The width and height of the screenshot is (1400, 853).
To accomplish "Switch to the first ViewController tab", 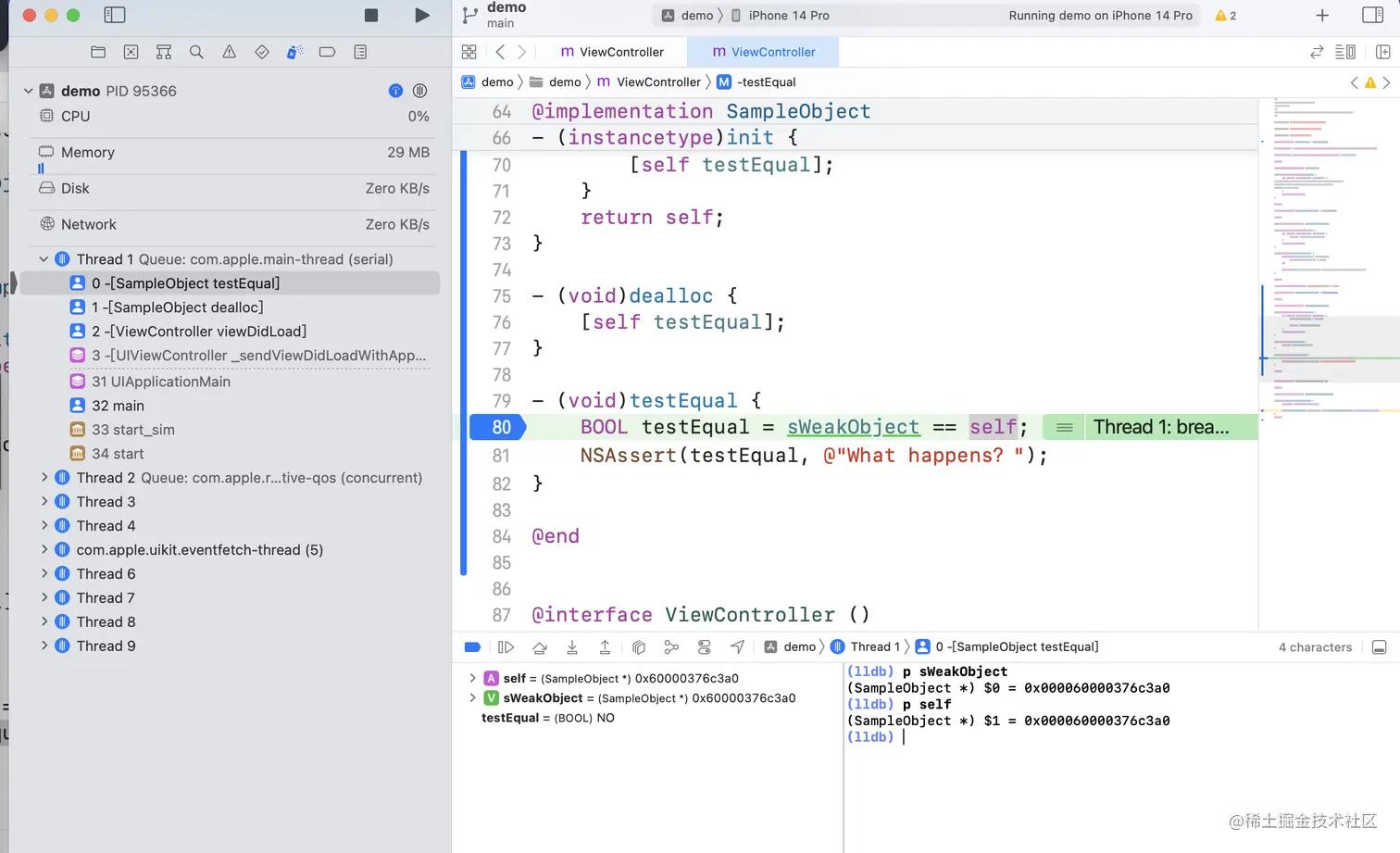I will 613,52.
